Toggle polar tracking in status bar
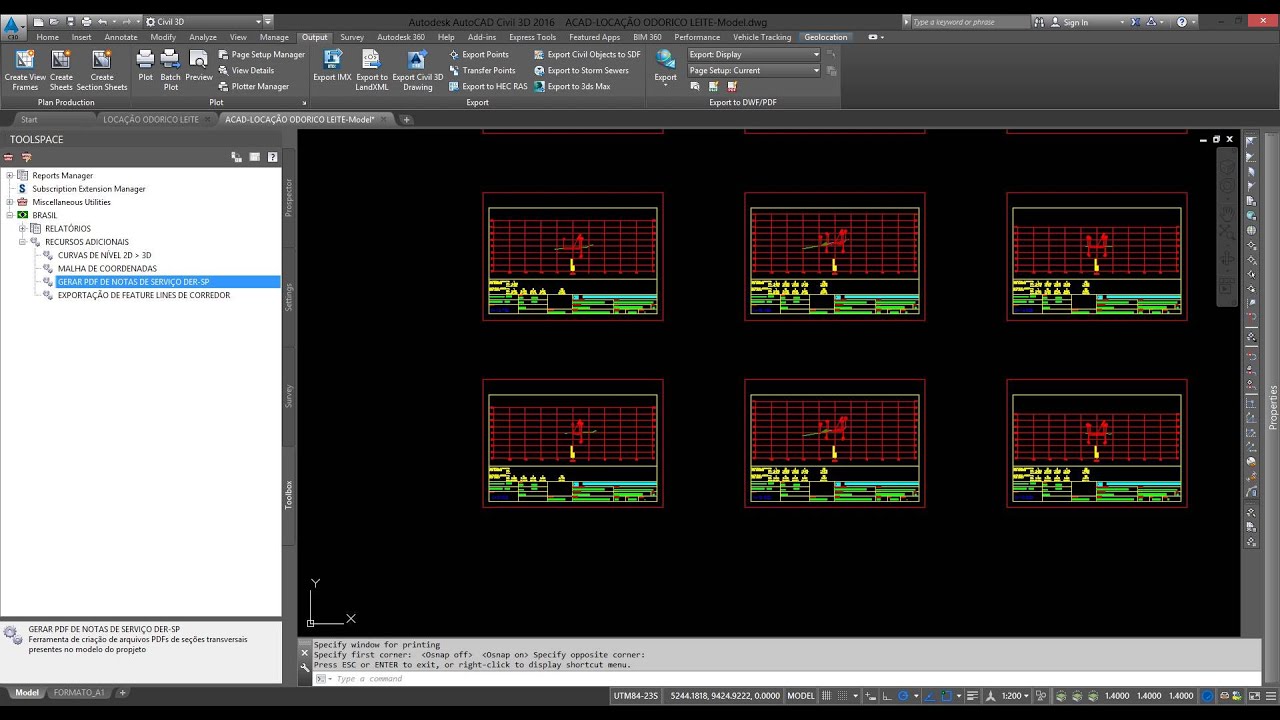This screenshot has height=720, width=1280. [x=903, y=696]
